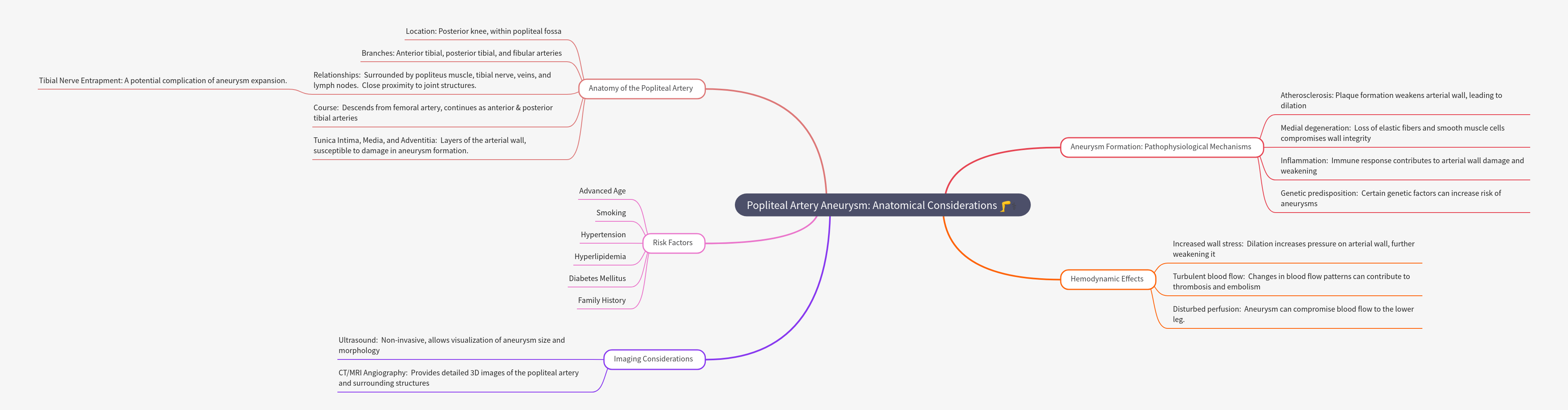Select the central Popliteal Artery Aneurysm node

point(882,205)
